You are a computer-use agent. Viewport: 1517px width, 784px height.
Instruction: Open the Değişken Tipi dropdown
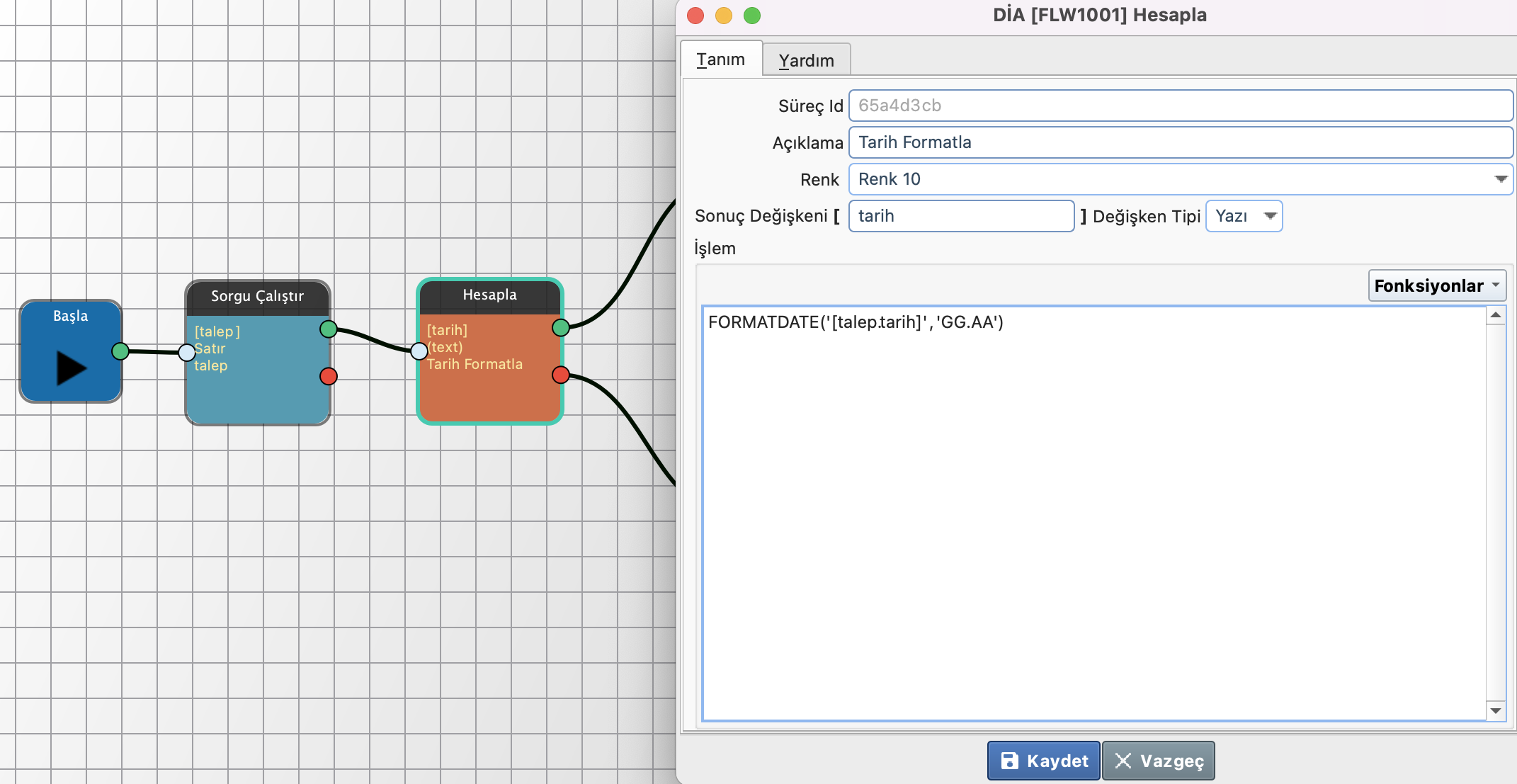[x=1244, y=216]
